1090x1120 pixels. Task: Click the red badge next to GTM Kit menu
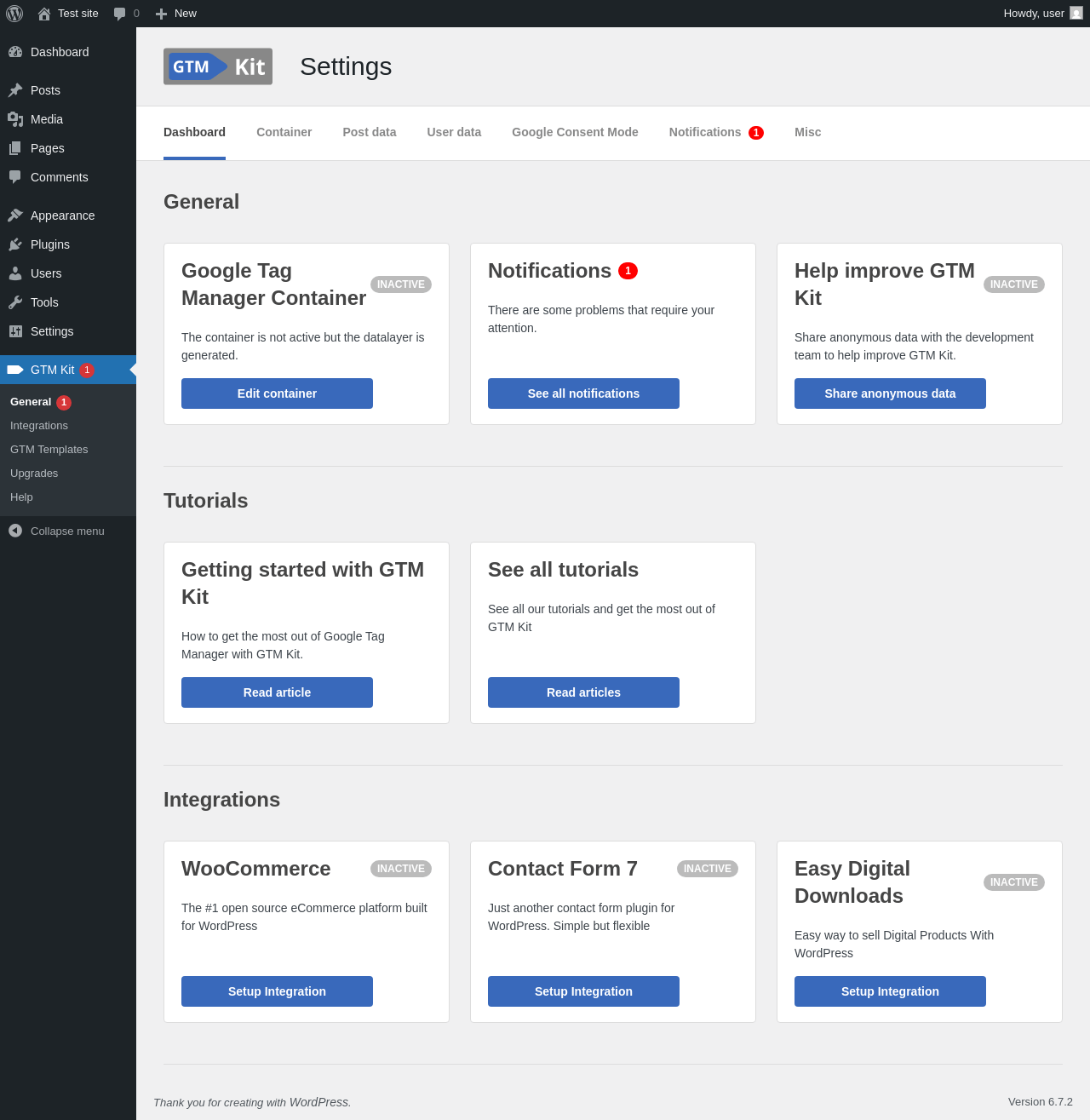(x=87, y=370)
